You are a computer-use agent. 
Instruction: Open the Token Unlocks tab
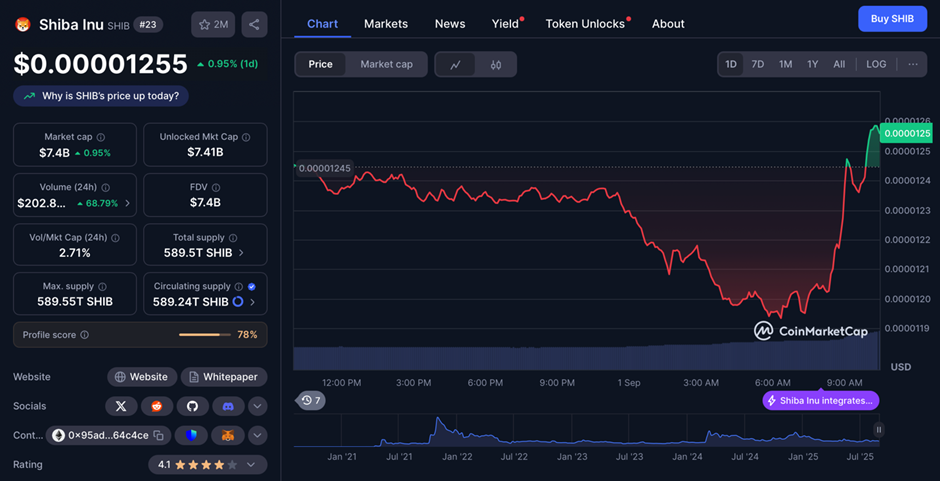coord(585,23)
